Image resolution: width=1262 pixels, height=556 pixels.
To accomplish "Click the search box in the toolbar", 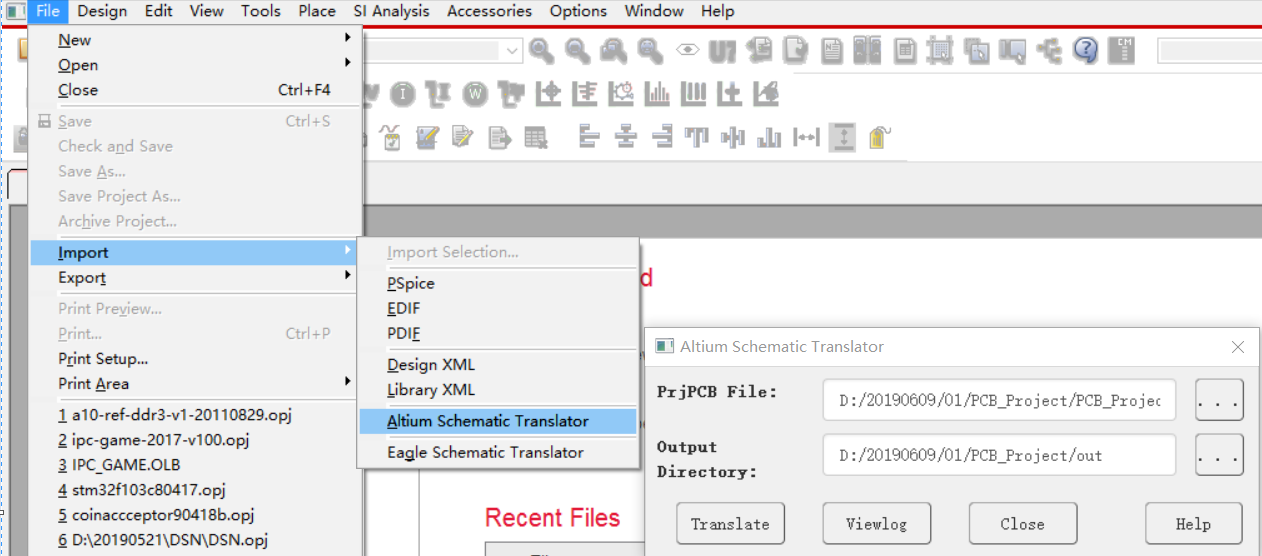I will pos(1209,50).
